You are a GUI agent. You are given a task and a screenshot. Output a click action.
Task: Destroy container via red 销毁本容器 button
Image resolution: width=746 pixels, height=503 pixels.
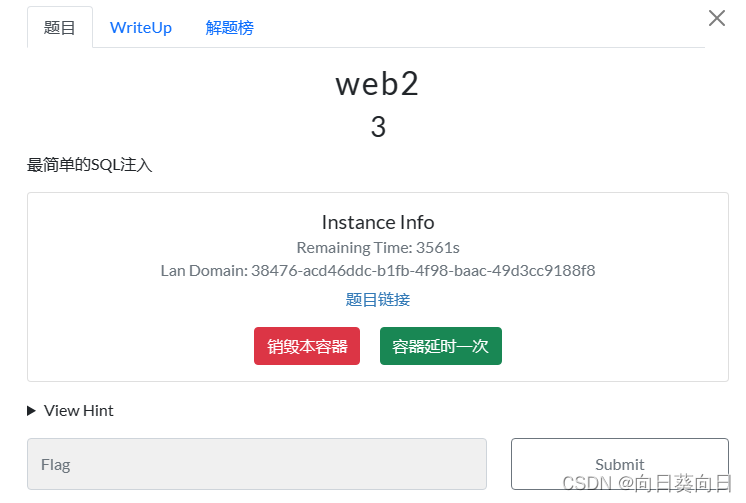pyautogui.click(x=307, y=346)
